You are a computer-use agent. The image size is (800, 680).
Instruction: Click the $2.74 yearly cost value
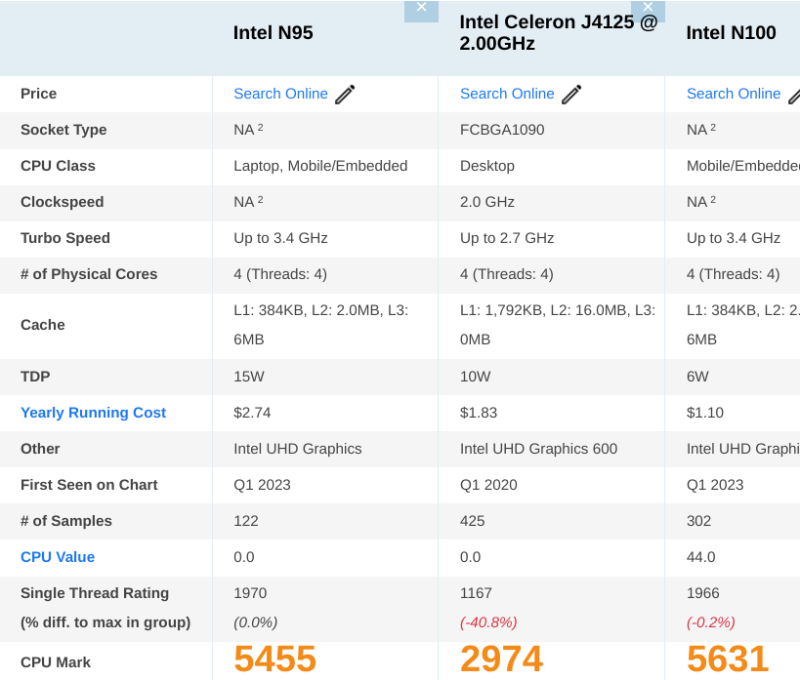pyautogui.click(x=252, y=413)
